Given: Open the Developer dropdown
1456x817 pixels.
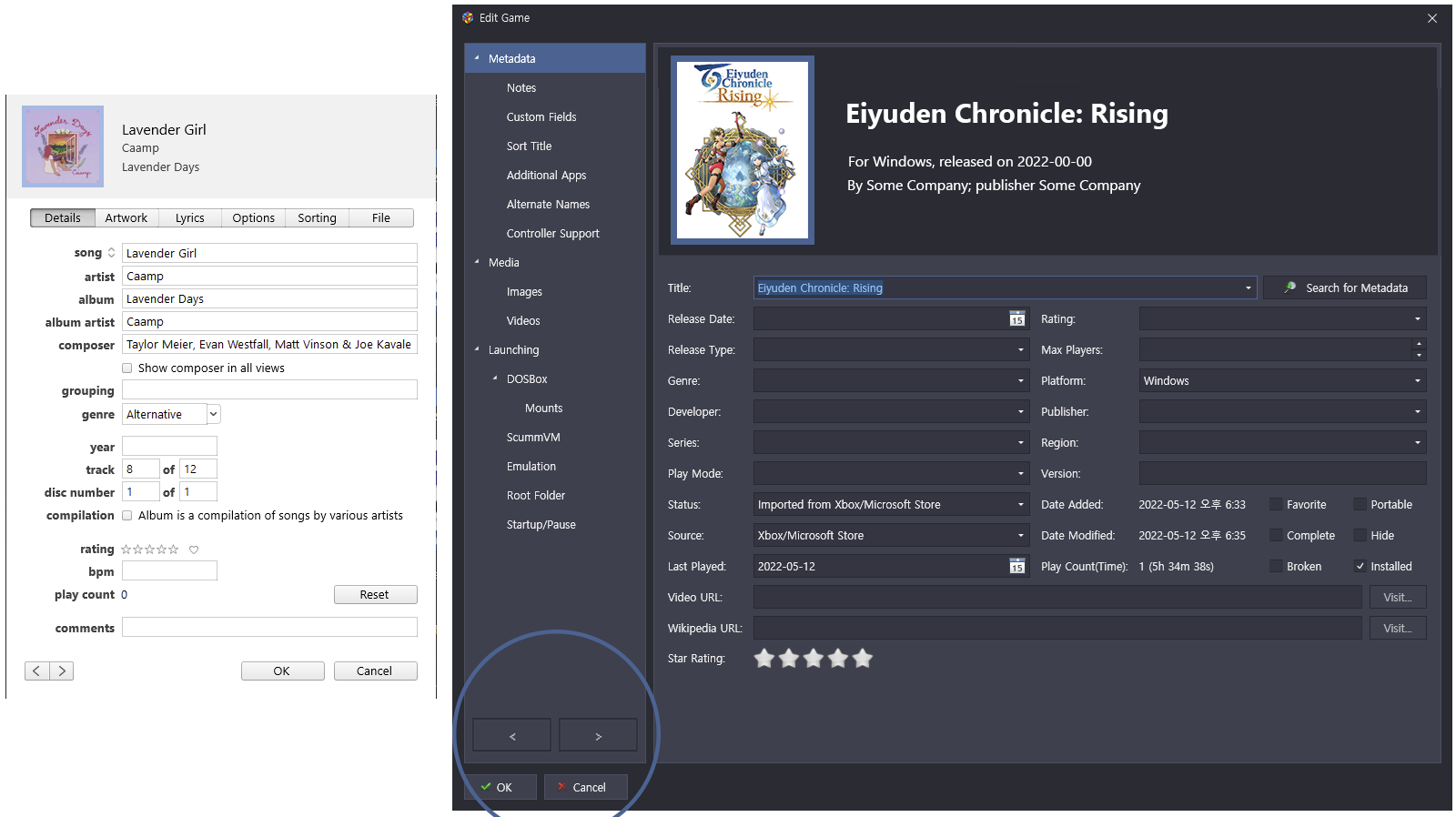Looking at the screenshot, I should tap(1020, 412).
